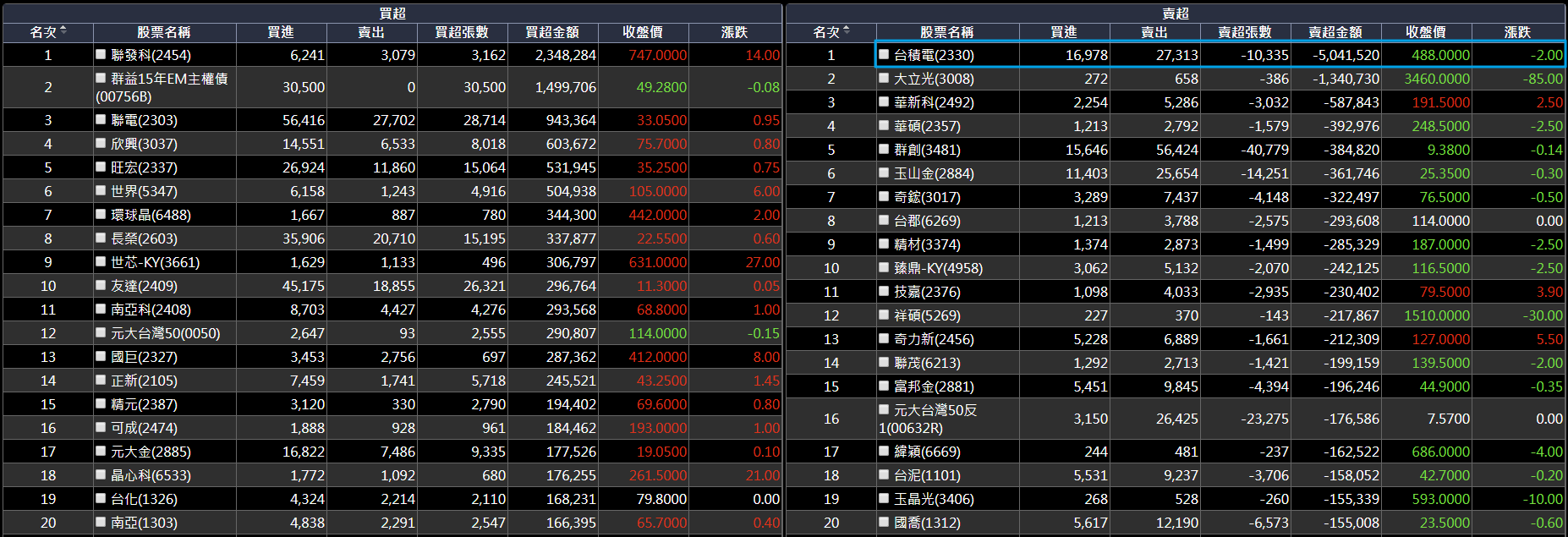
Task: Sort by 買超金額 column header
Action: (552, 32)
